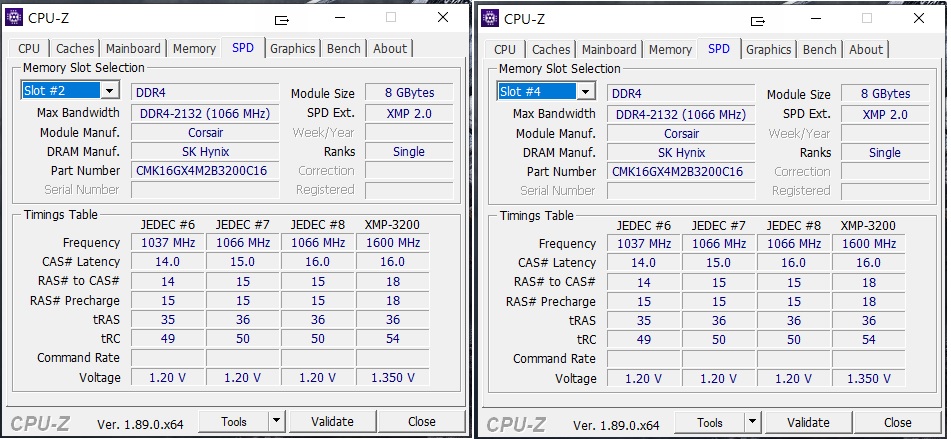Open About tab in right window
The width and height of the screenshot is (951, 439).
pos(866,50)
